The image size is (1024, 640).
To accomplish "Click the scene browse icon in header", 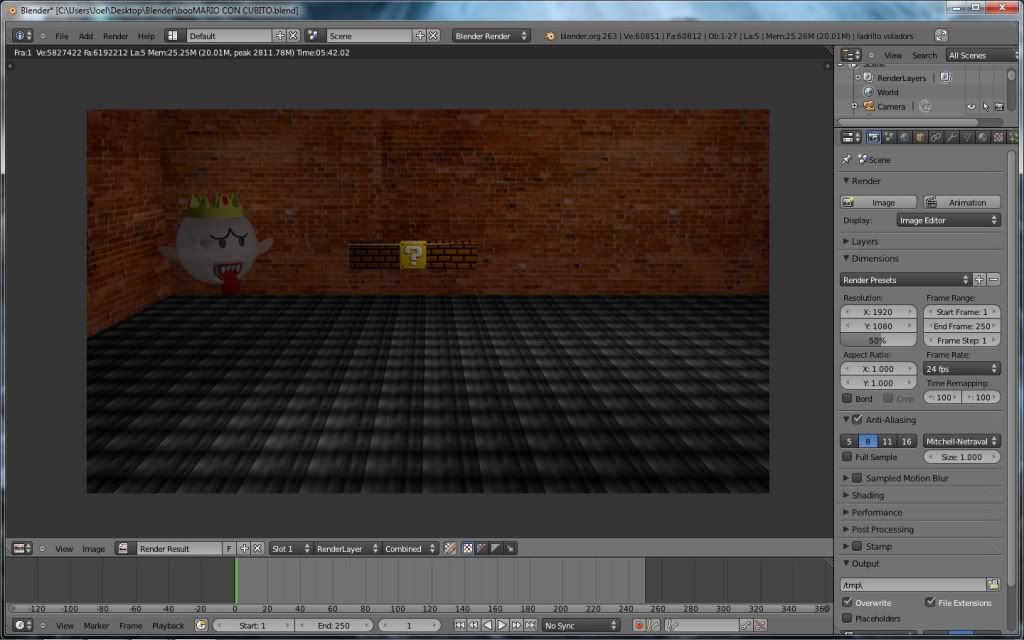I will [x=313, y=36].
